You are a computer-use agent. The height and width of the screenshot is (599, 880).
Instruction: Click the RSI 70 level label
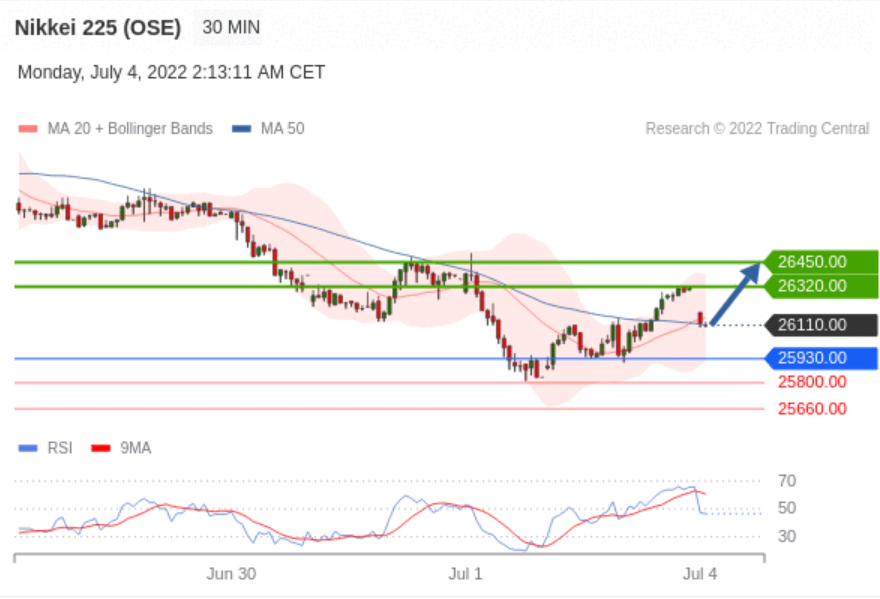pos(787,481)
